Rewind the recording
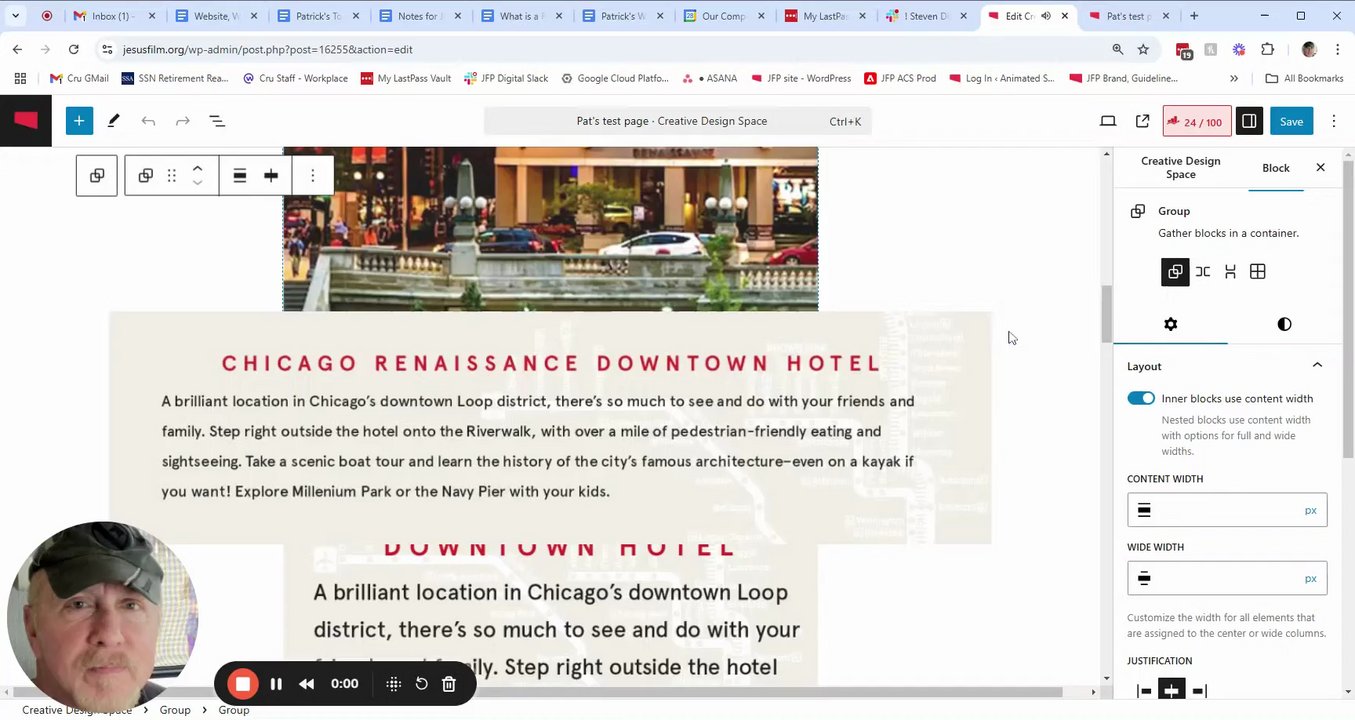 (307, 684)
